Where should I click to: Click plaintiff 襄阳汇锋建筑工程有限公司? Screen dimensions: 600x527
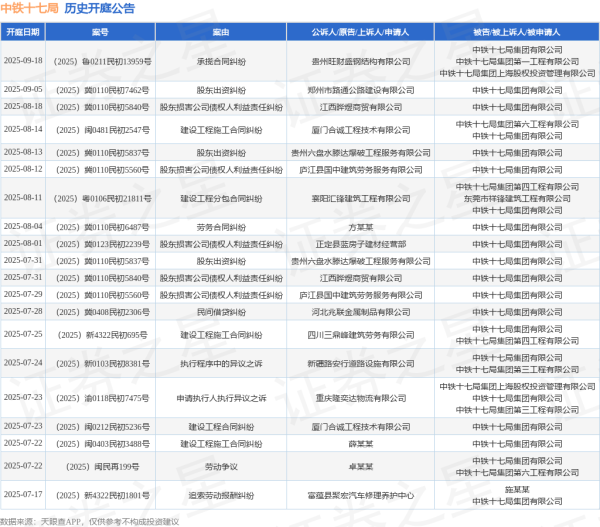pos(360,199)
